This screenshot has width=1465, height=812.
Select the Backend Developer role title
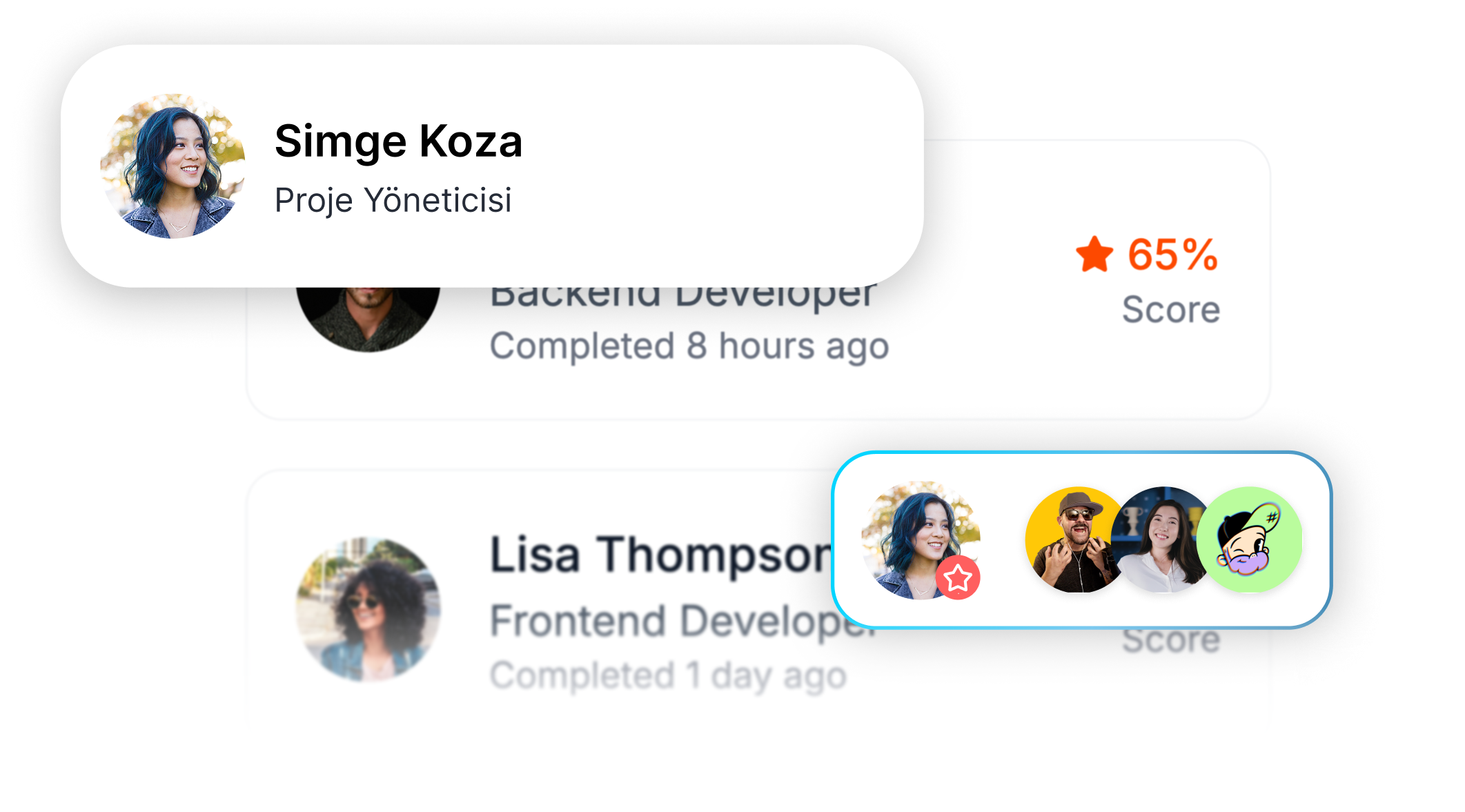click(x=682, y=297)
